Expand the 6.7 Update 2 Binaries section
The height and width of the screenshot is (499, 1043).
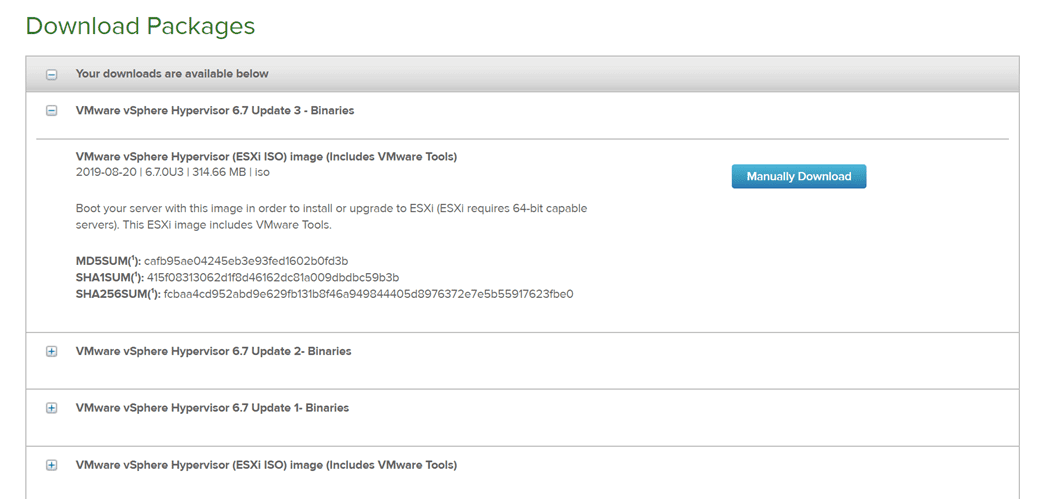[x=51, y=351]
